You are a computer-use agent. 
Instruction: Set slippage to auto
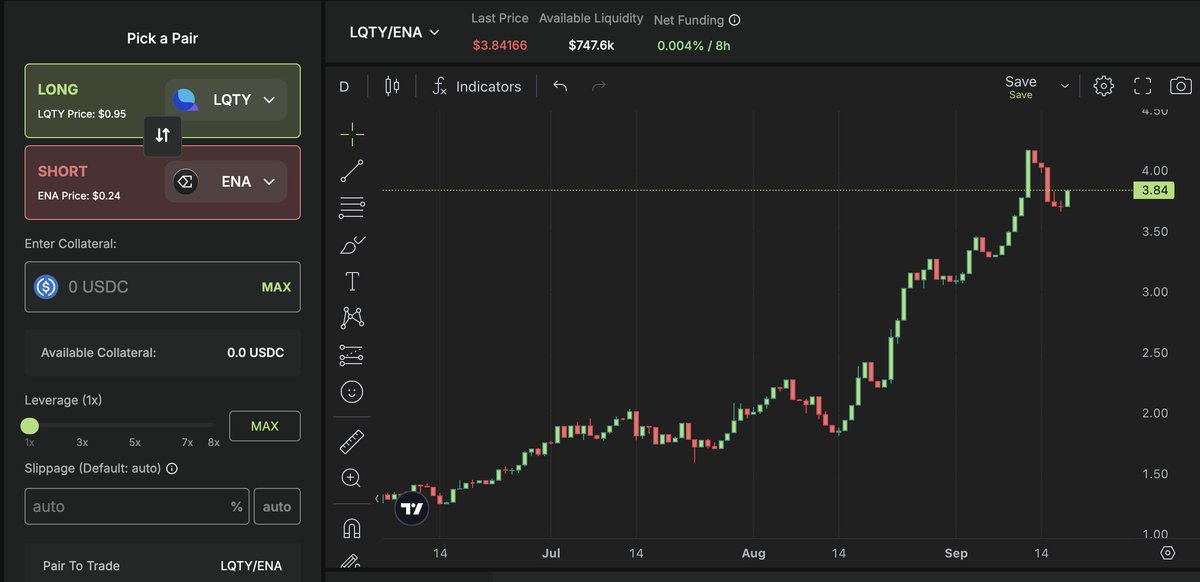click(x=277, y=507)
